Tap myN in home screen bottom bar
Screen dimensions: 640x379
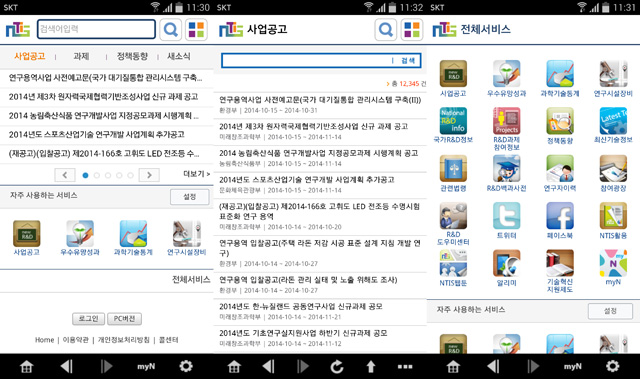point(146,366)
